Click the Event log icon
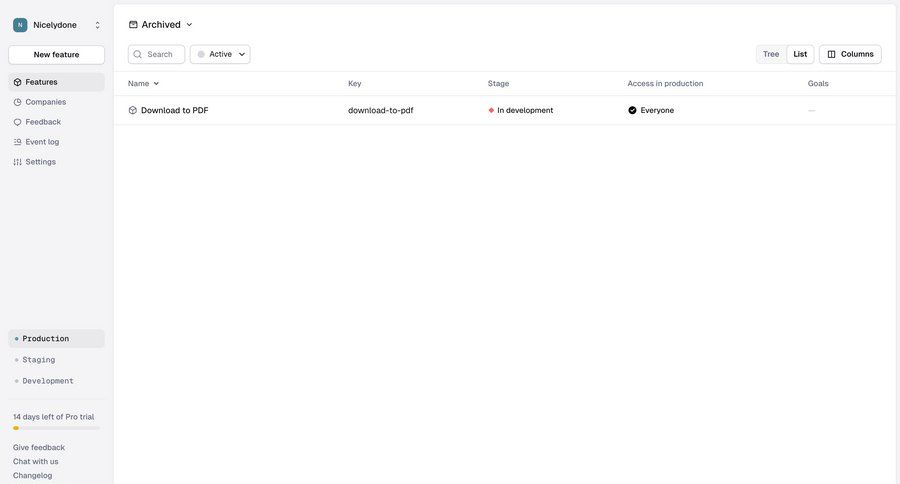Viewport: 900px width, 484px height. point(17,142)
